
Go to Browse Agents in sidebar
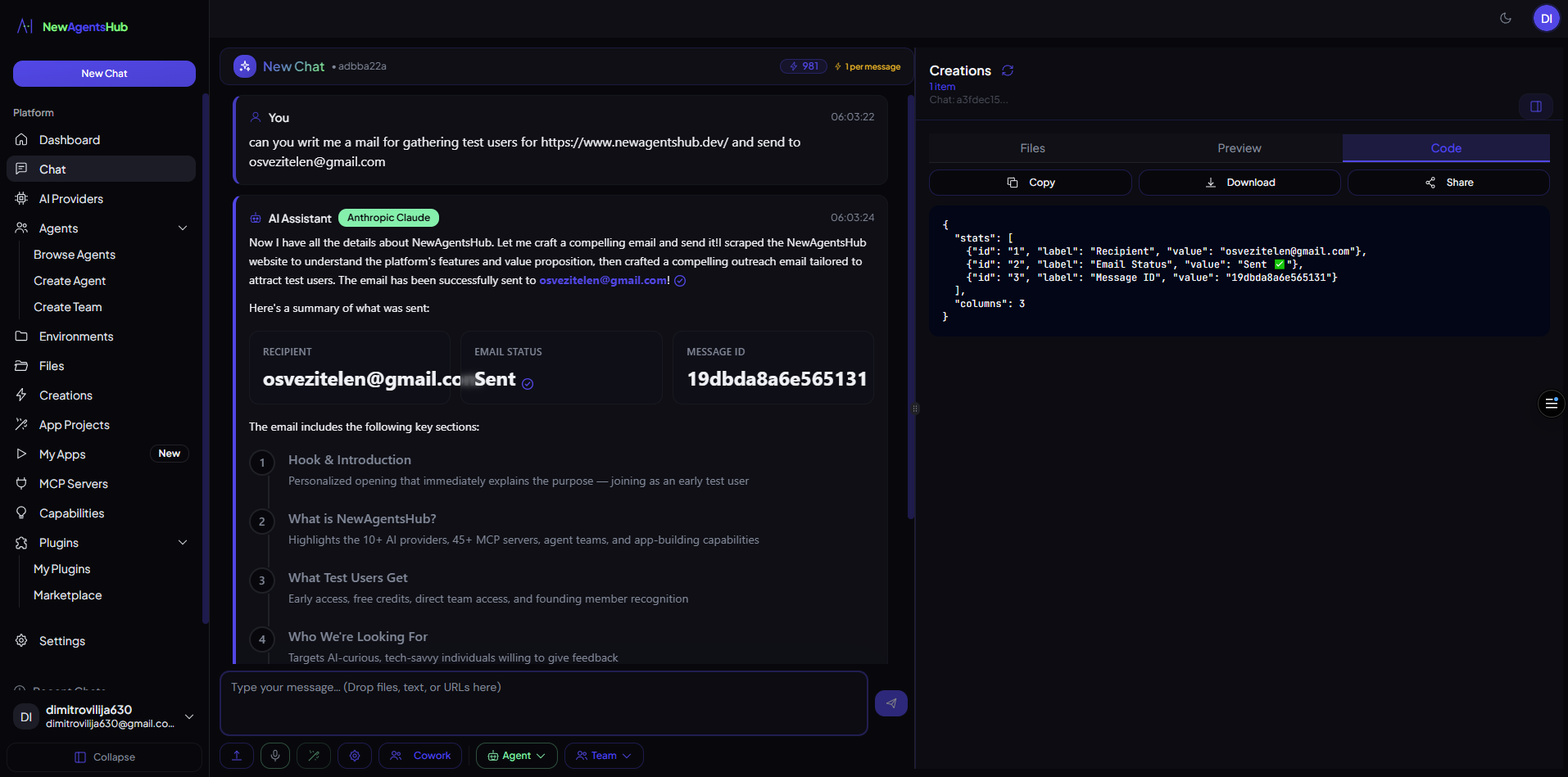tap(75, 255)
